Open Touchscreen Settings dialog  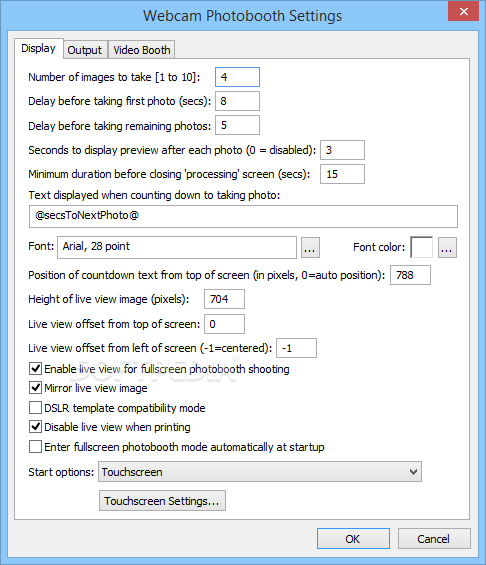click(162, 501)
